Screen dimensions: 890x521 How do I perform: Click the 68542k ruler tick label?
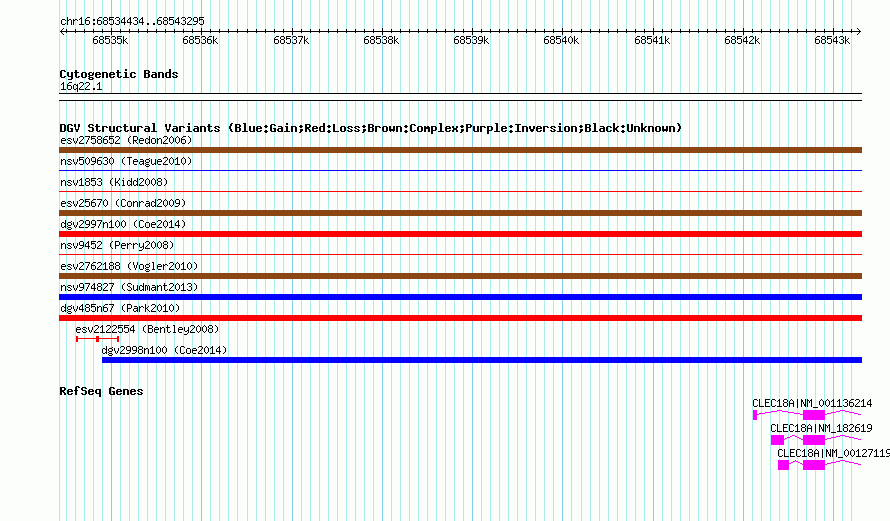(742, 40)
